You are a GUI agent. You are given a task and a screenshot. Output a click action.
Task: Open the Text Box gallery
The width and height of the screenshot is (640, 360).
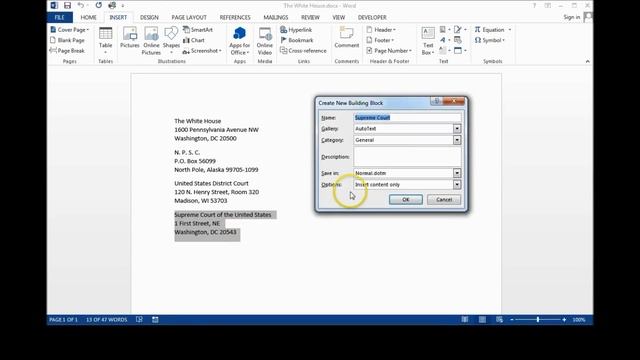tap(428, 40)
